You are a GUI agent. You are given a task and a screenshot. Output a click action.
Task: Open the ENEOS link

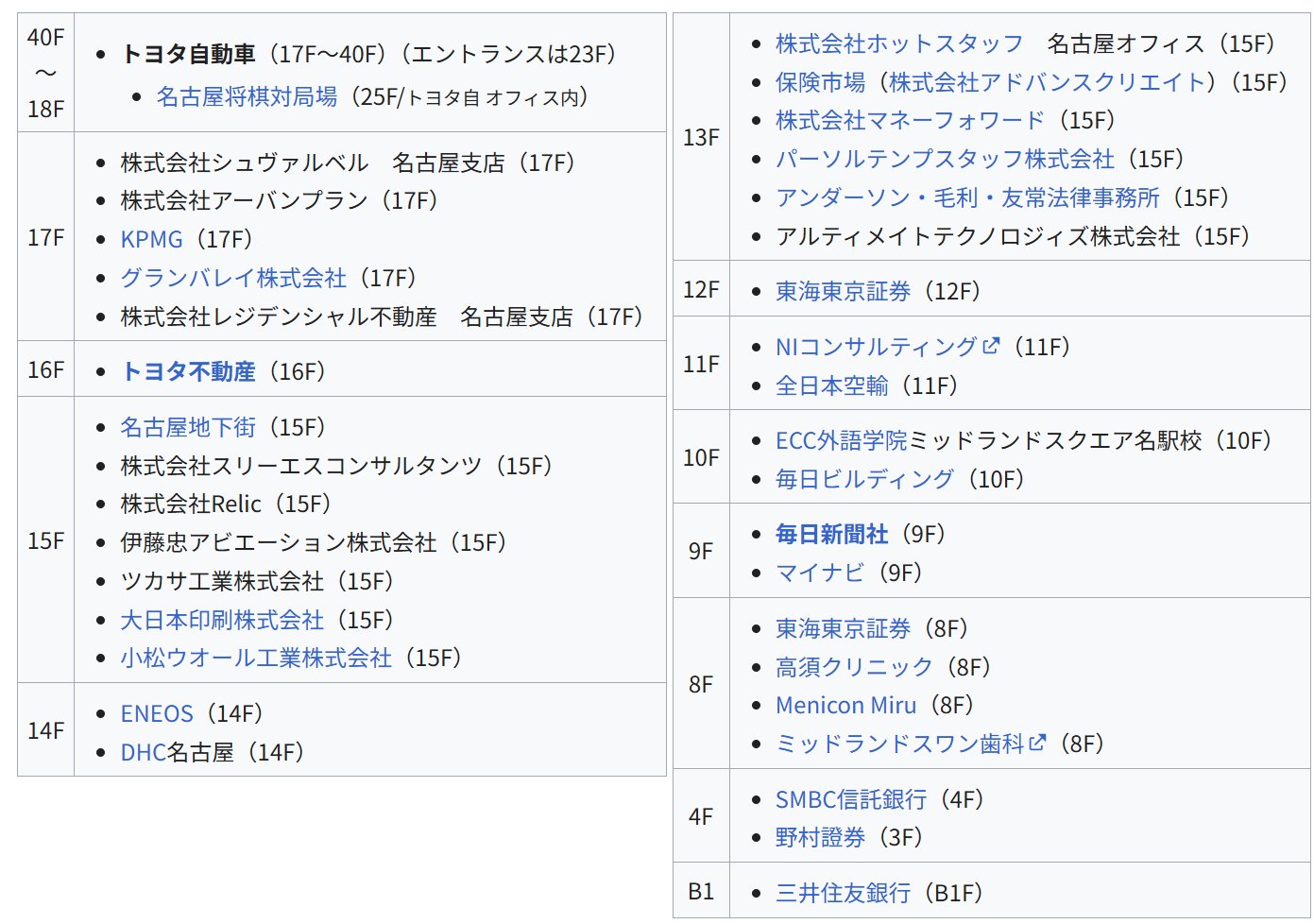tap(157, 713)
